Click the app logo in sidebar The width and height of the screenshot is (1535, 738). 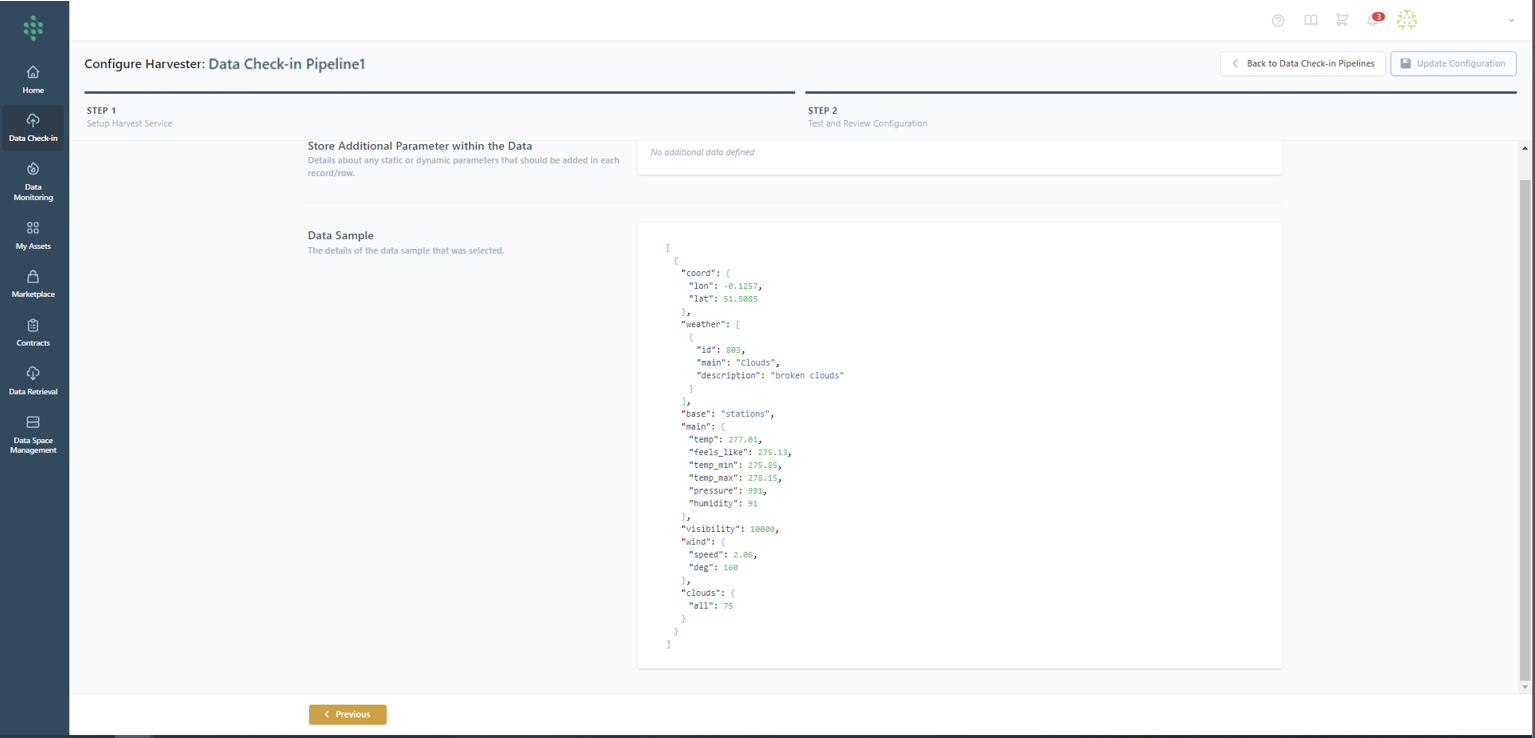(33, 28)
